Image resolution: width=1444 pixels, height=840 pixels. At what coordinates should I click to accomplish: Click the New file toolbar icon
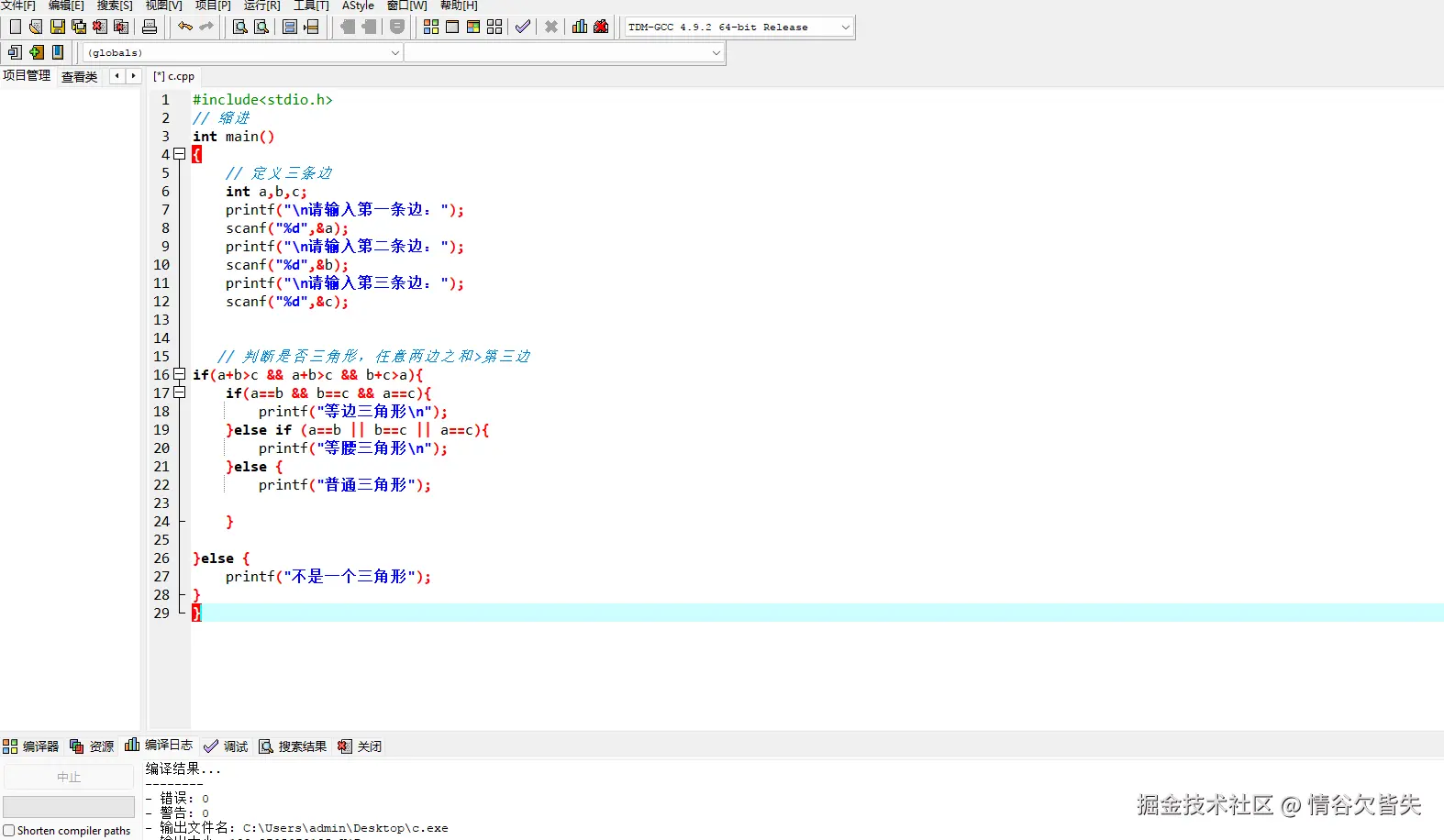pos(15,27)
